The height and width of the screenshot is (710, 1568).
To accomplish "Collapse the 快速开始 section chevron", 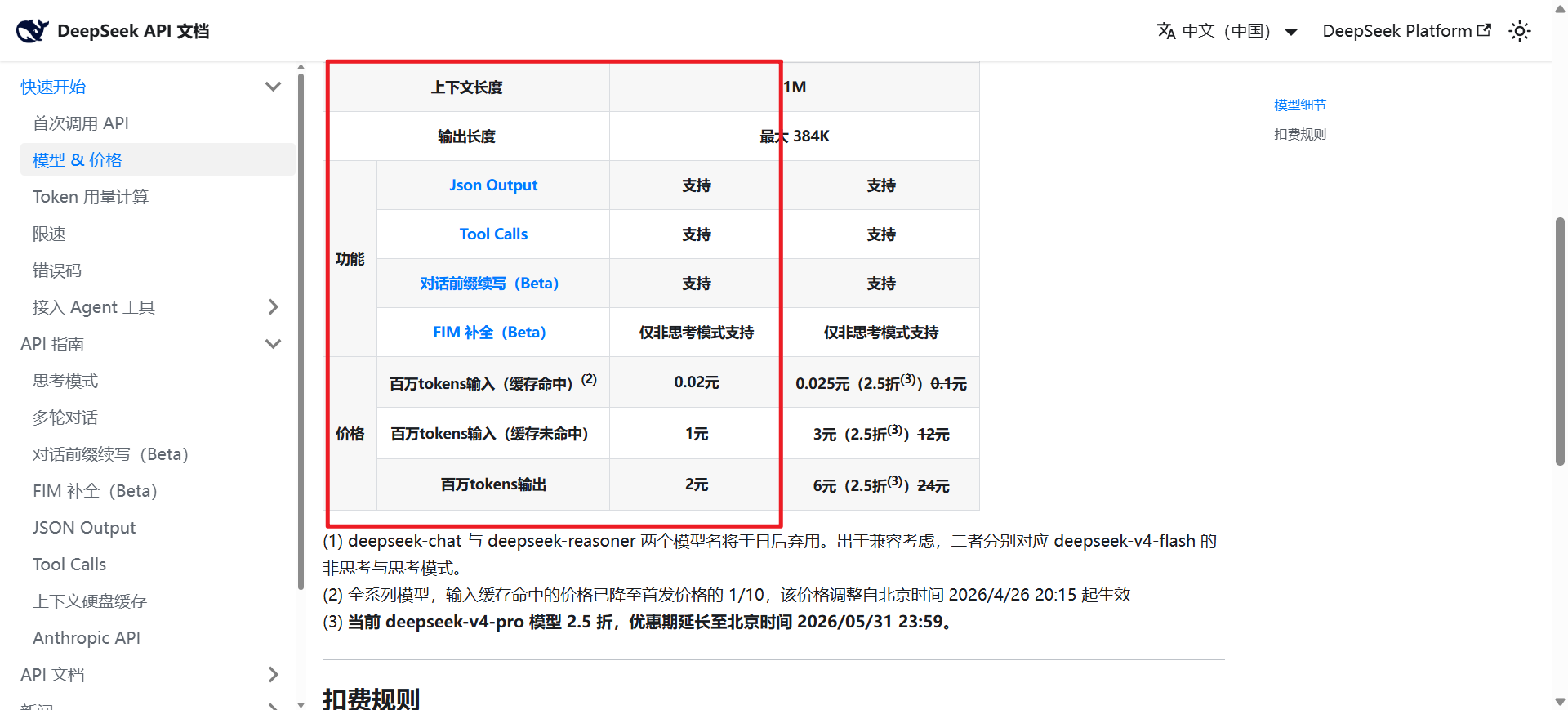I will (274, 87).
